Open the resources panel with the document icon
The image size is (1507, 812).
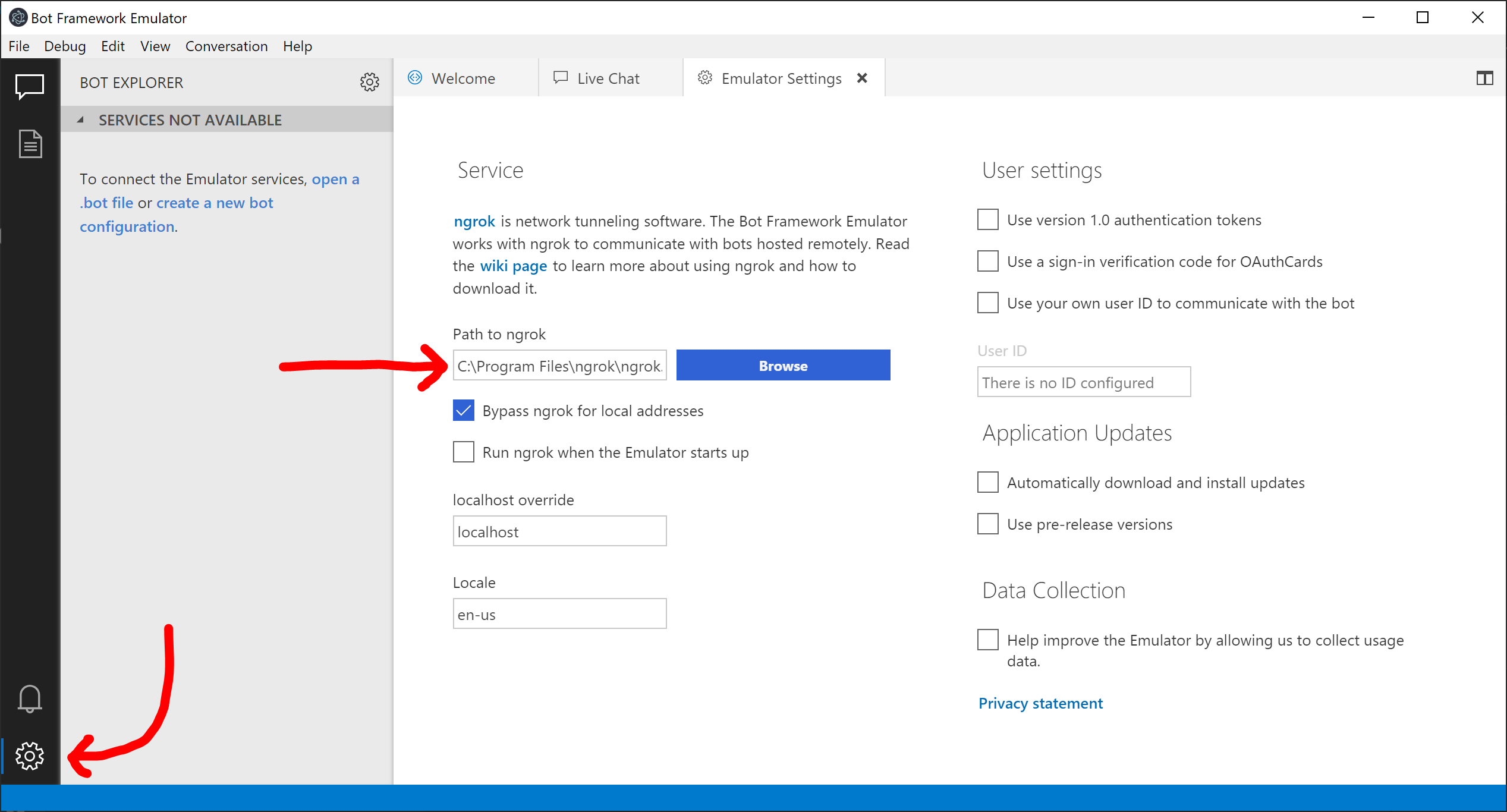click(x=30, y=143)
